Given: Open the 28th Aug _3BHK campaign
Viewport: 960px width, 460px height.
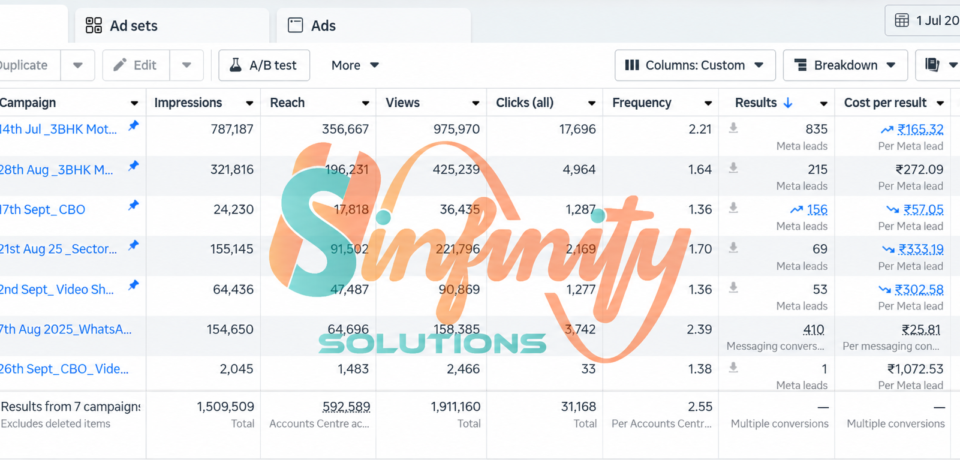Looking at the screenshot, I should click(x=57, y=170).
